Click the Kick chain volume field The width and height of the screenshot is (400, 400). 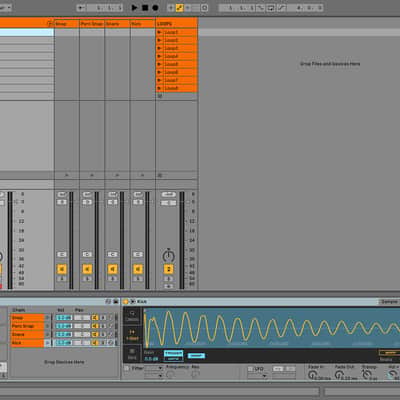coord(64,343)
